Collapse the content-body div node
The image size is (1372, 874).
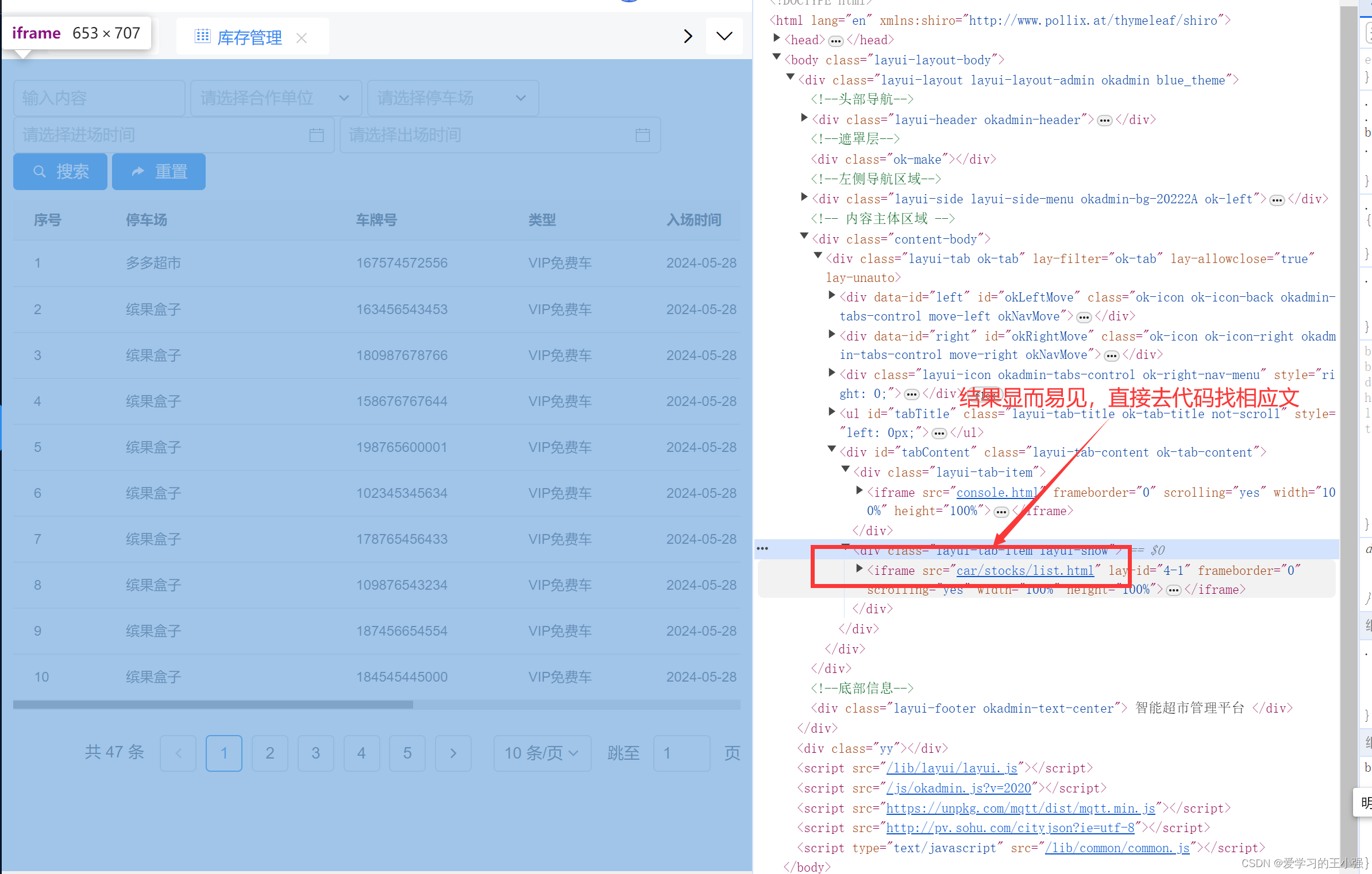(x=804, y=237)
